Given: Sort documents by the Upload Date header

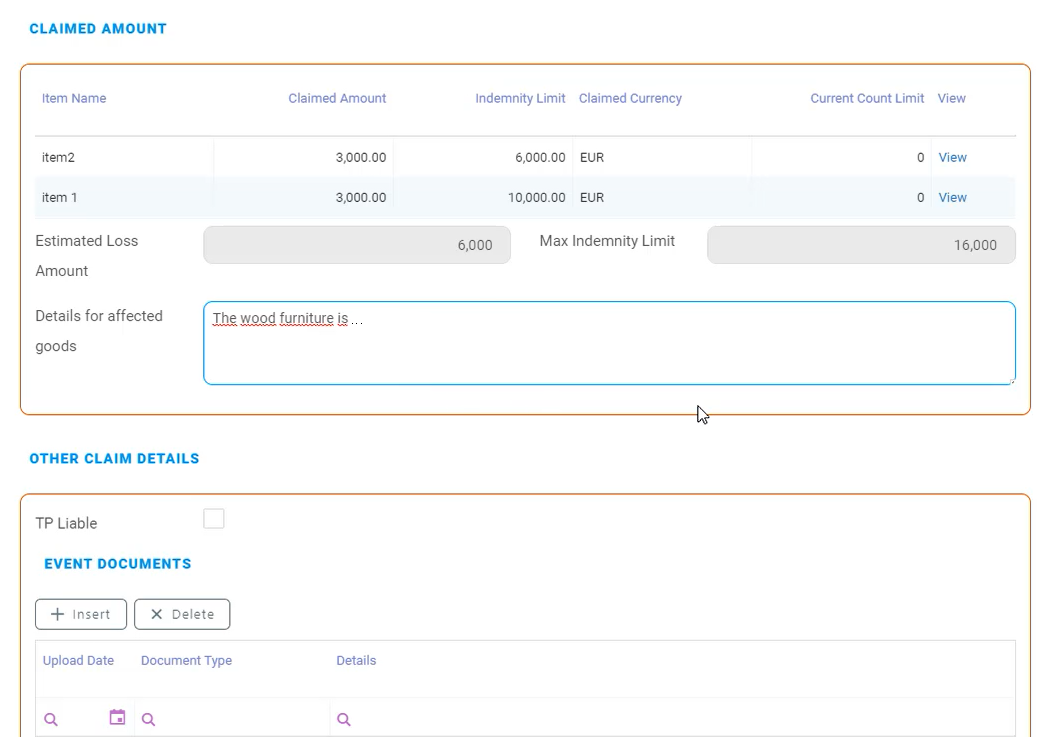Looking at the screenshot, I should click(78, 660).
